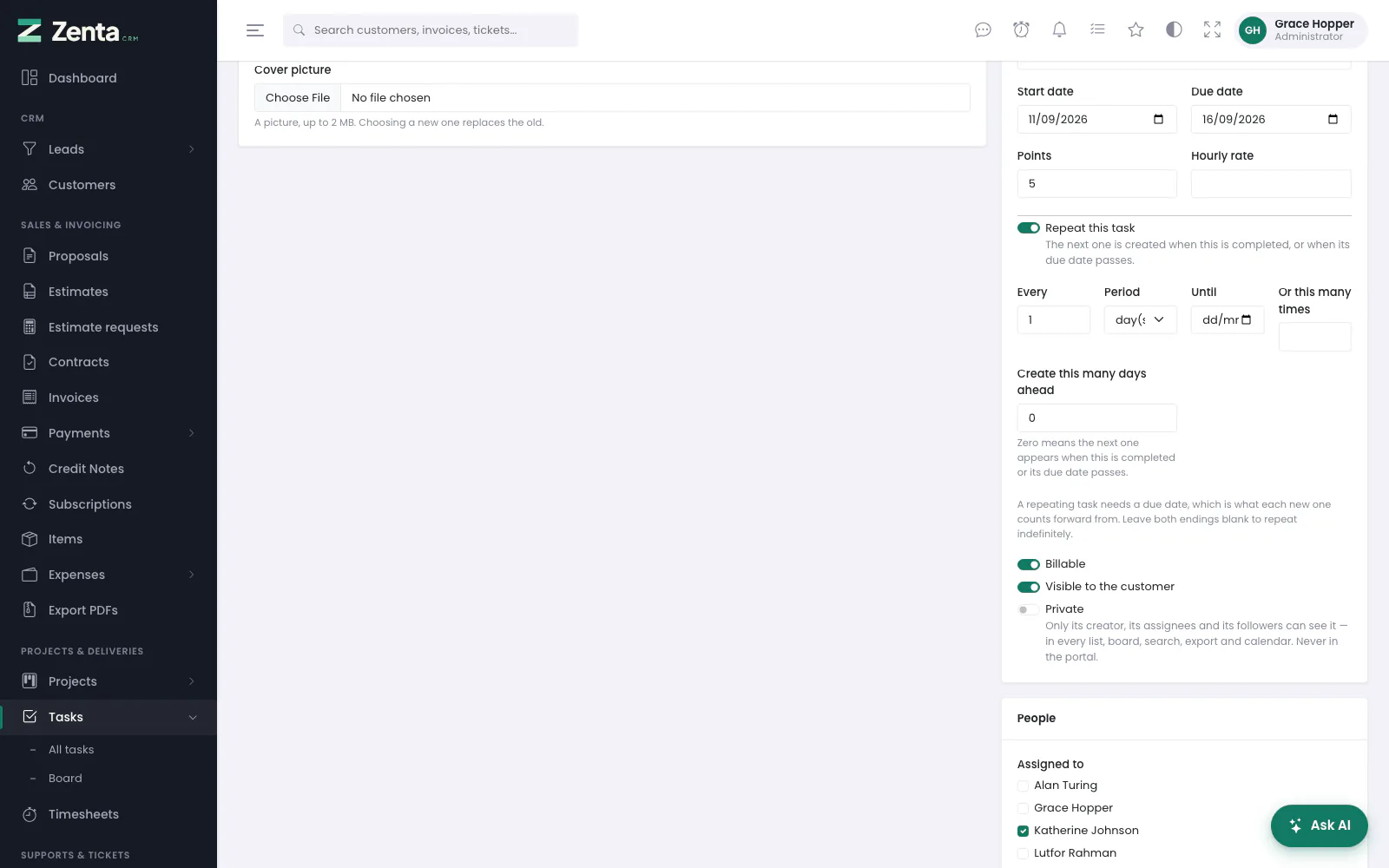Screen dimensions: 1389x868
Task: Toggle fullscreen with the expand icon
Action: point(1212,30)
